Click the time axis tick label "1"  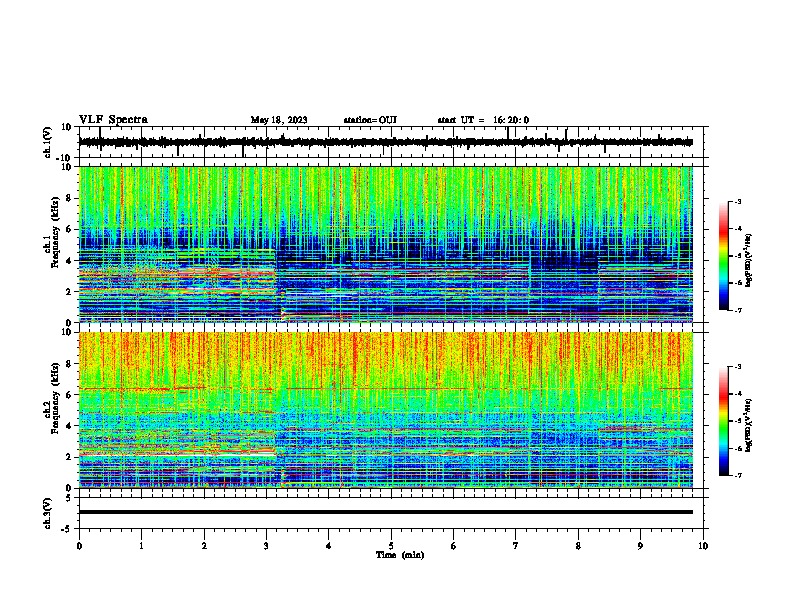click(141, 546)
